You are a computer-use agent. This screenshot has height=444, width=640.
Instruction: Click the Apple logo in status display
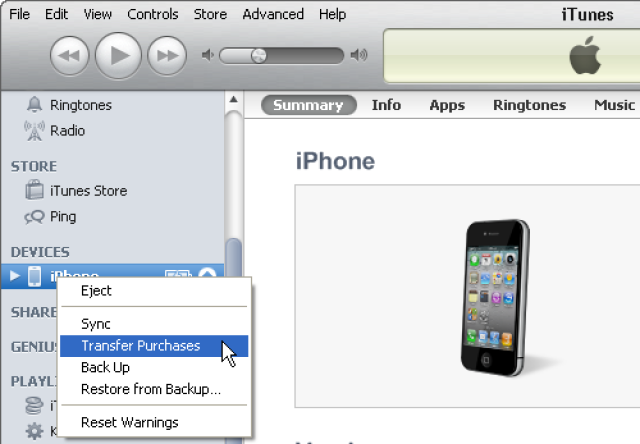click(x=585, y=56)
